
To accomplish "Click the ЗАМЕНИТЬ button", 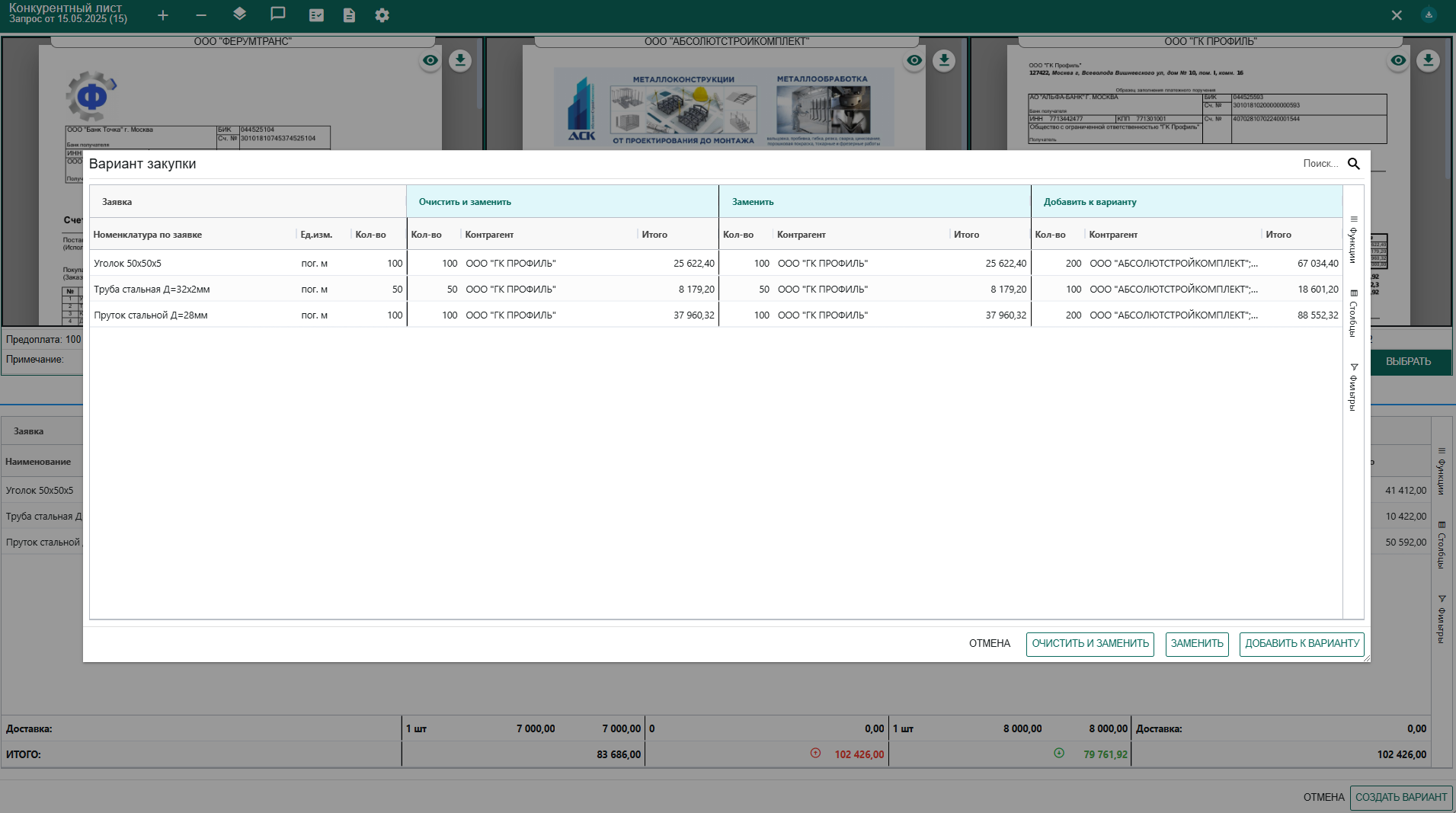I will 1197,644.
